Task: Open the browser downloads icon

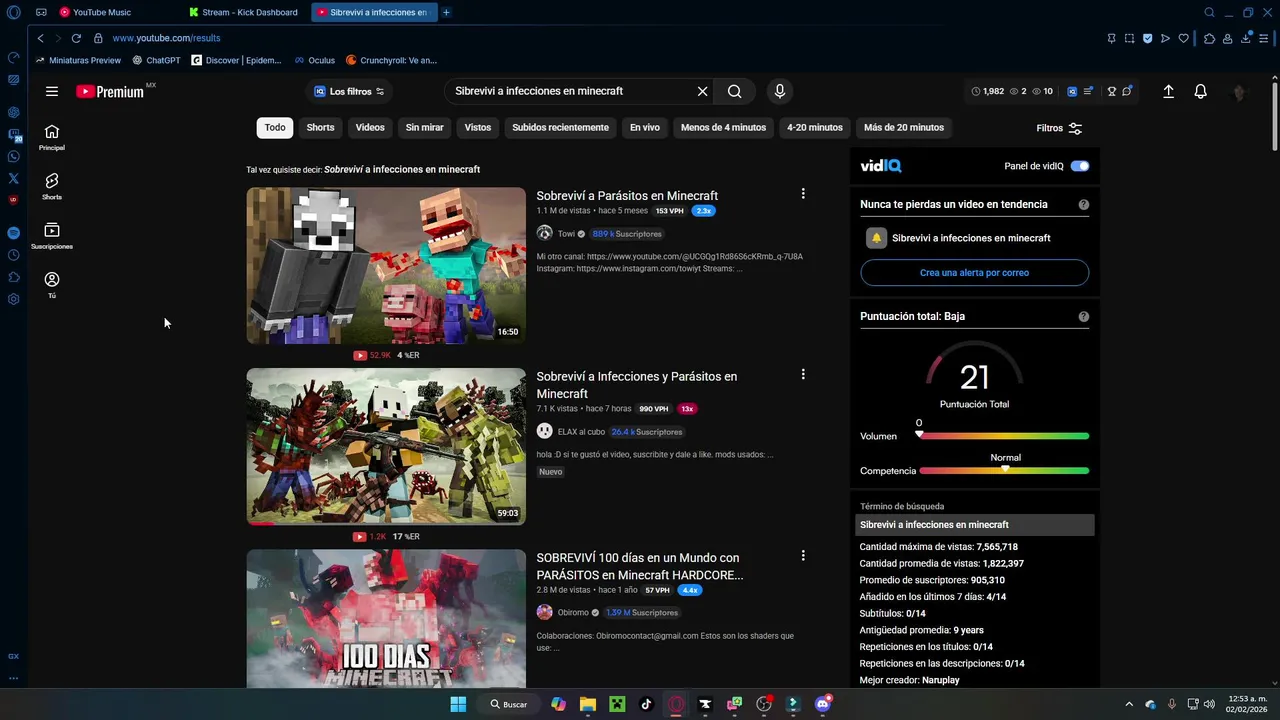Action: [x=1247, y=38]
